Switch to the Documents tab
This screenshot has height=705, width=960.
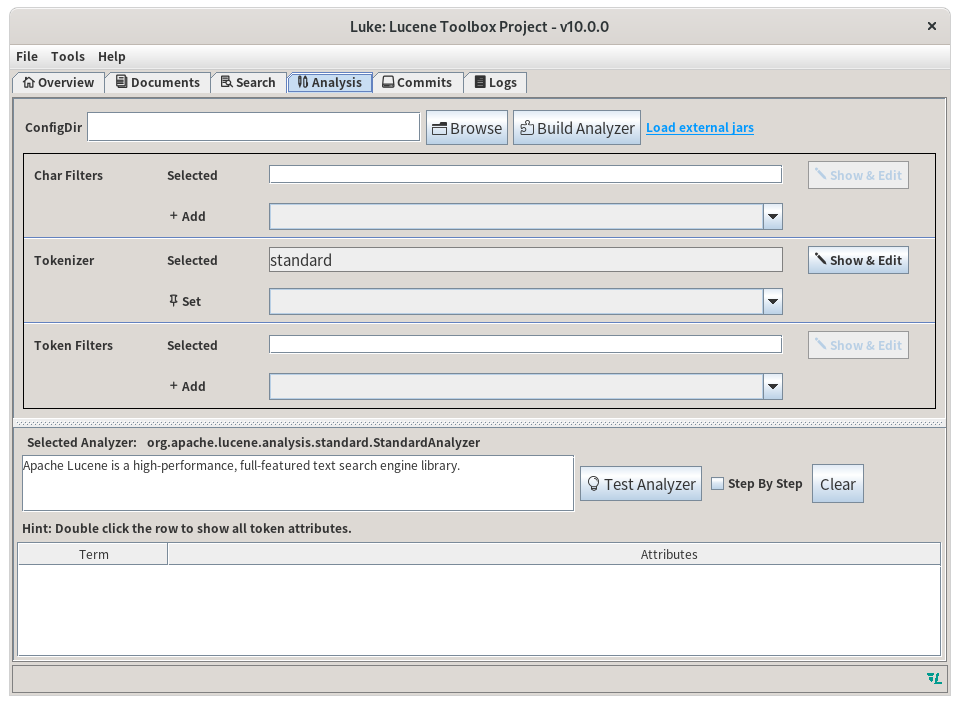(158, 83)
